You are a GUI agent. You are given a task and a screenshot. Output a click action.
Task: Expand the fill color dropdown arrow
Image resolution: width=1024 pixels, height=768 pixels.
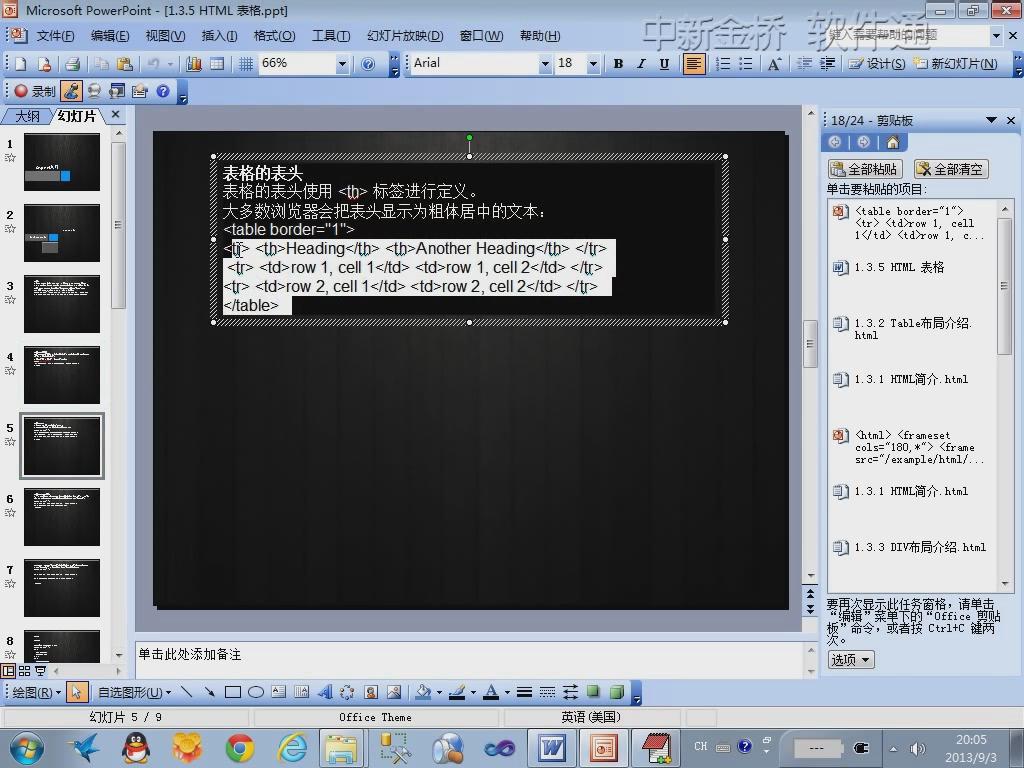pos(439,692)
